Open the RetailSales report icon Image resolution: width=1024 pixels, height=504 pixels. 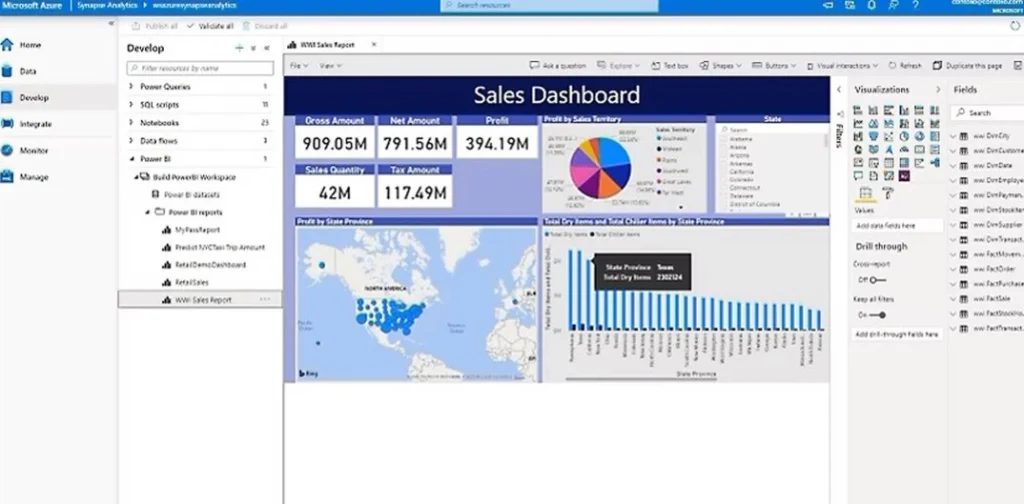tap(166, 283)
